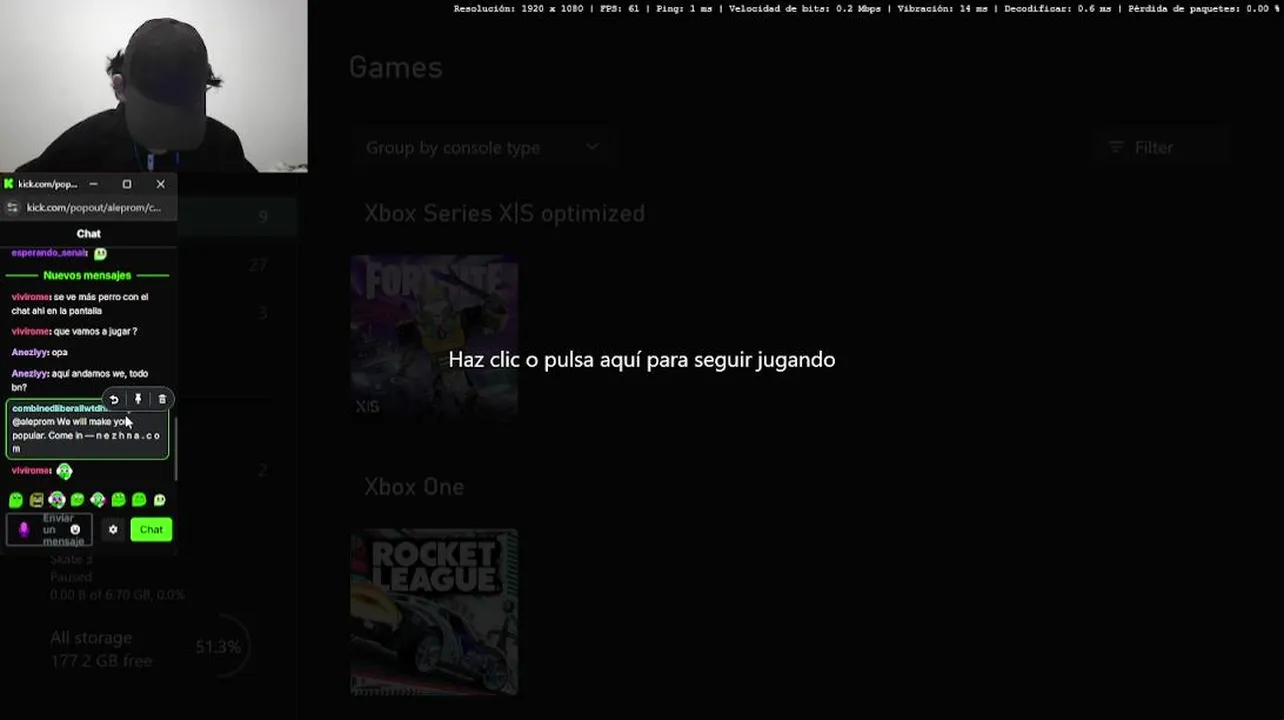The width and height of the screenshot is (1284, 720).
Task: Delete the highlighted message with trash icon
Action: point(162,399)
